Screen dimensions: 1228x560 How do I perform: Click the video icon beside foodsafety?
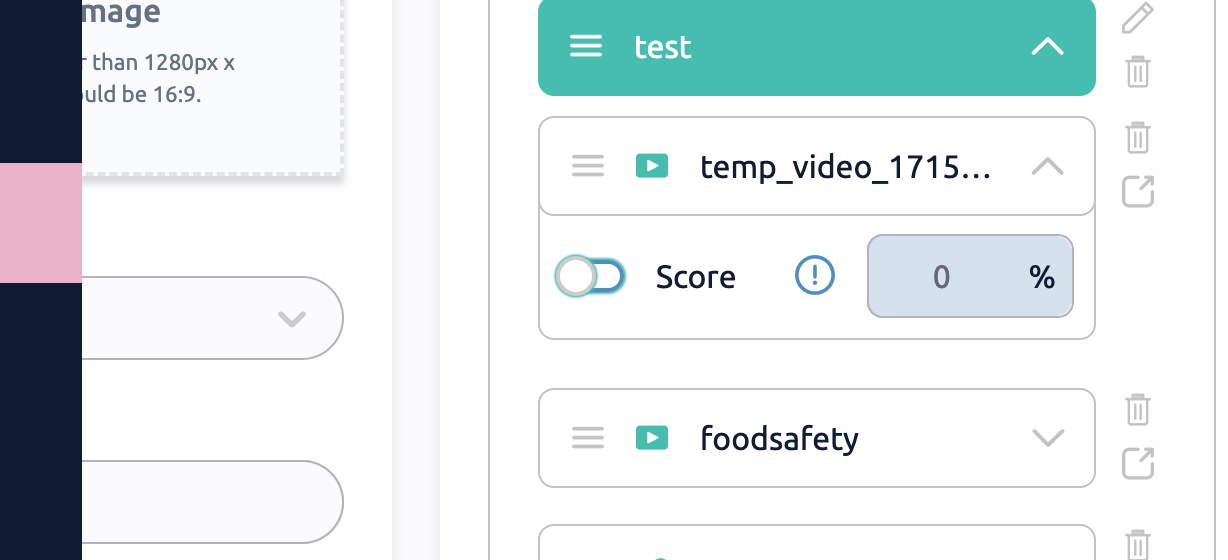click(652, 438)
